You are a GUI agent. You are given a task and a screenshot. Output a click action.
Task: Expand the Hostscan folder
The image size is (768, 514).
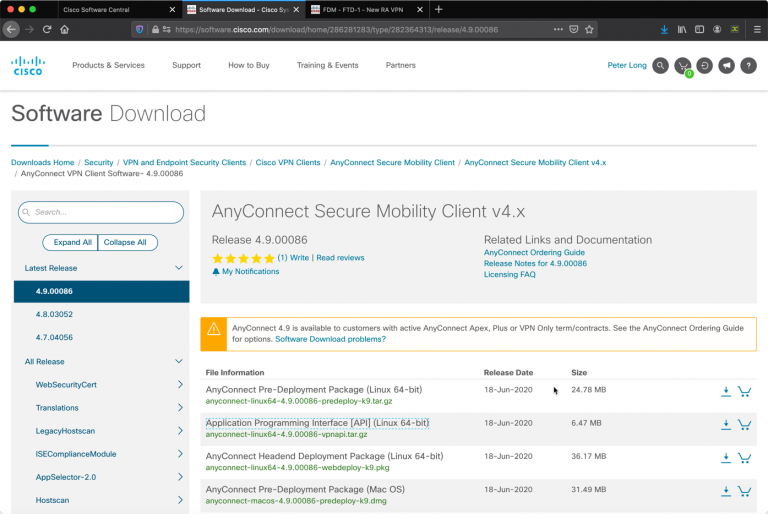(180, 500)
